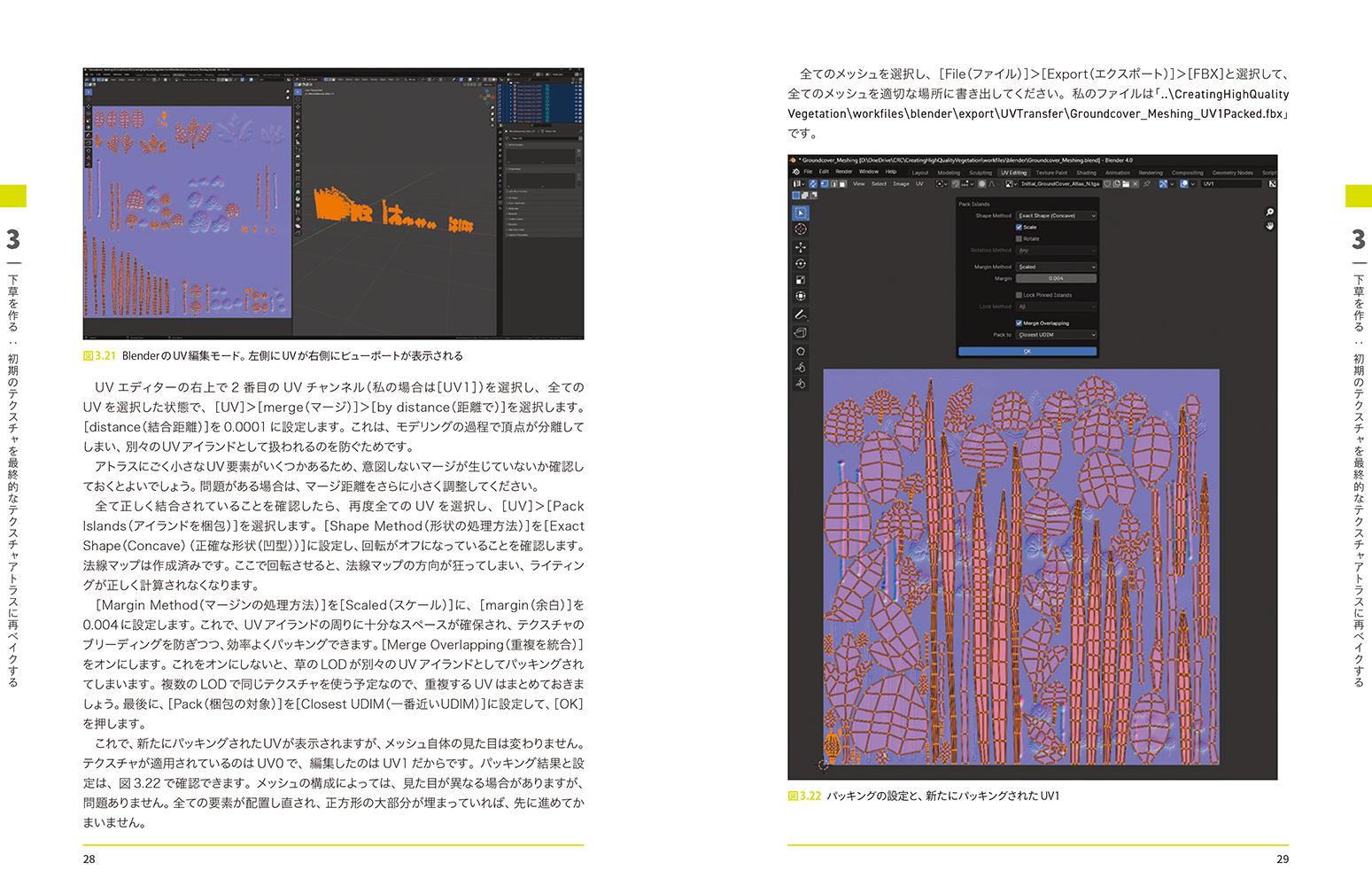Click the Blender logo icon
Screen dimensions: 1372x886
[x=796, y=172]
